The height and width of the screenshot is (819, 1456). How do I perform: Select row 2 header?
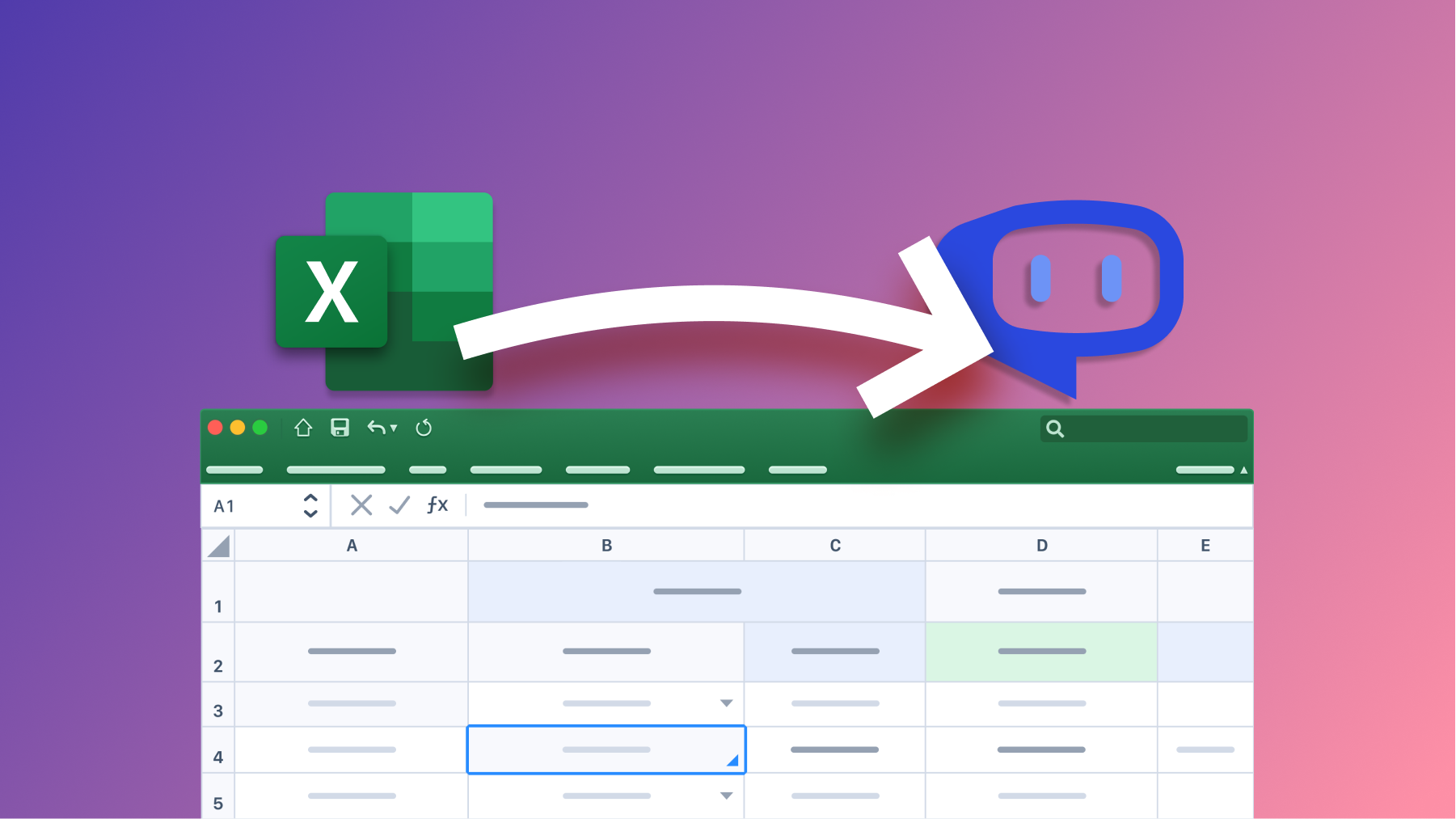click(x=218, y=652)
